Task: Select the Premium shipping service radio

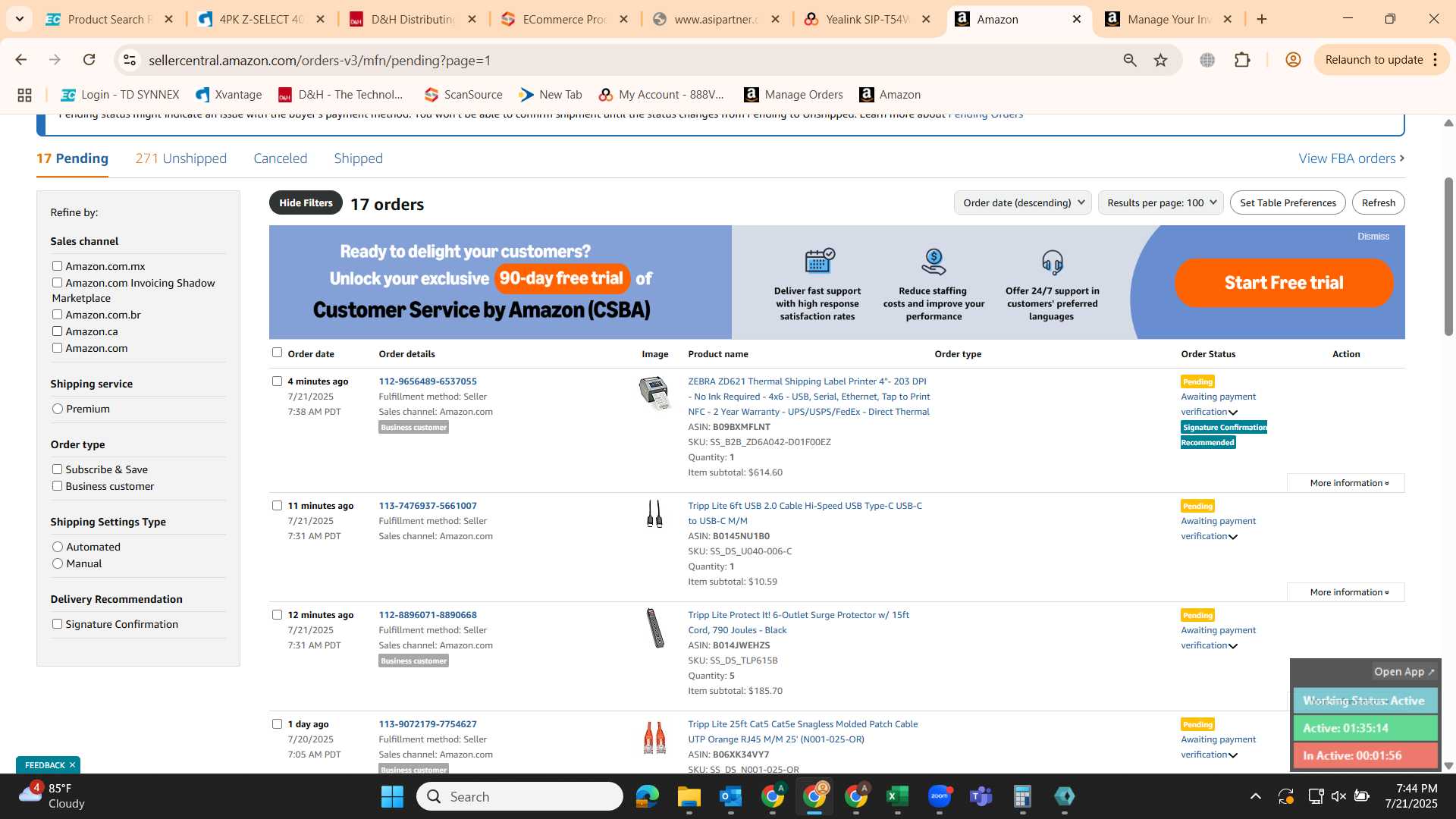Action: click(58, 409)
